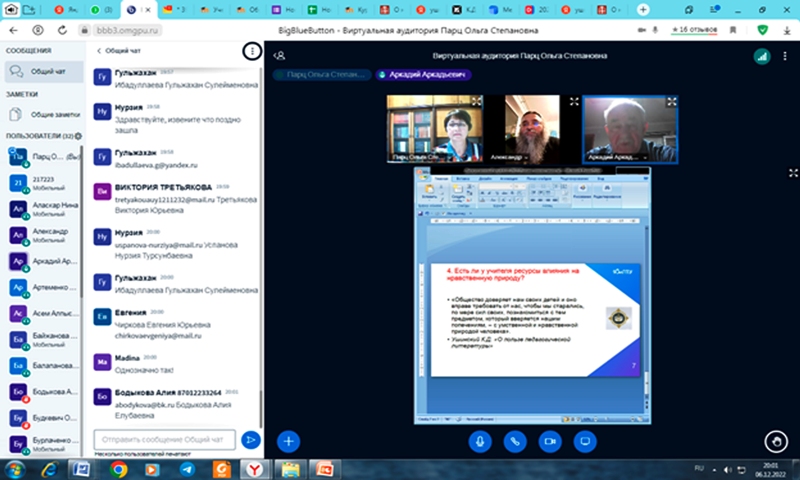Open the green Protect shield icon
The image size is (800, 480).
[762, 30]
